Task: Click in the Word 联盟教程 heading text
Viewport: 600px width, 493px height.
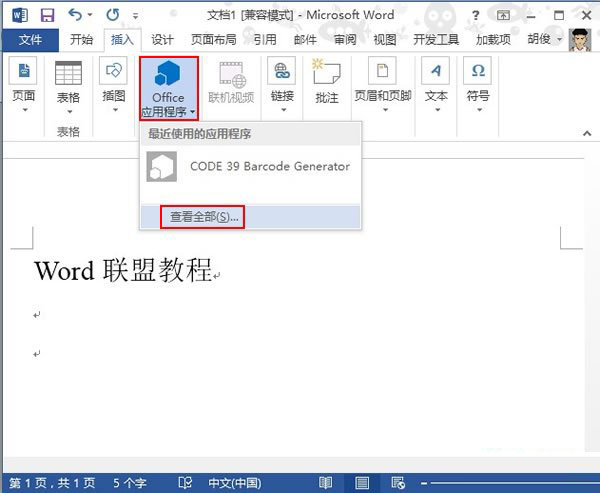Action: tap(123, 270)
